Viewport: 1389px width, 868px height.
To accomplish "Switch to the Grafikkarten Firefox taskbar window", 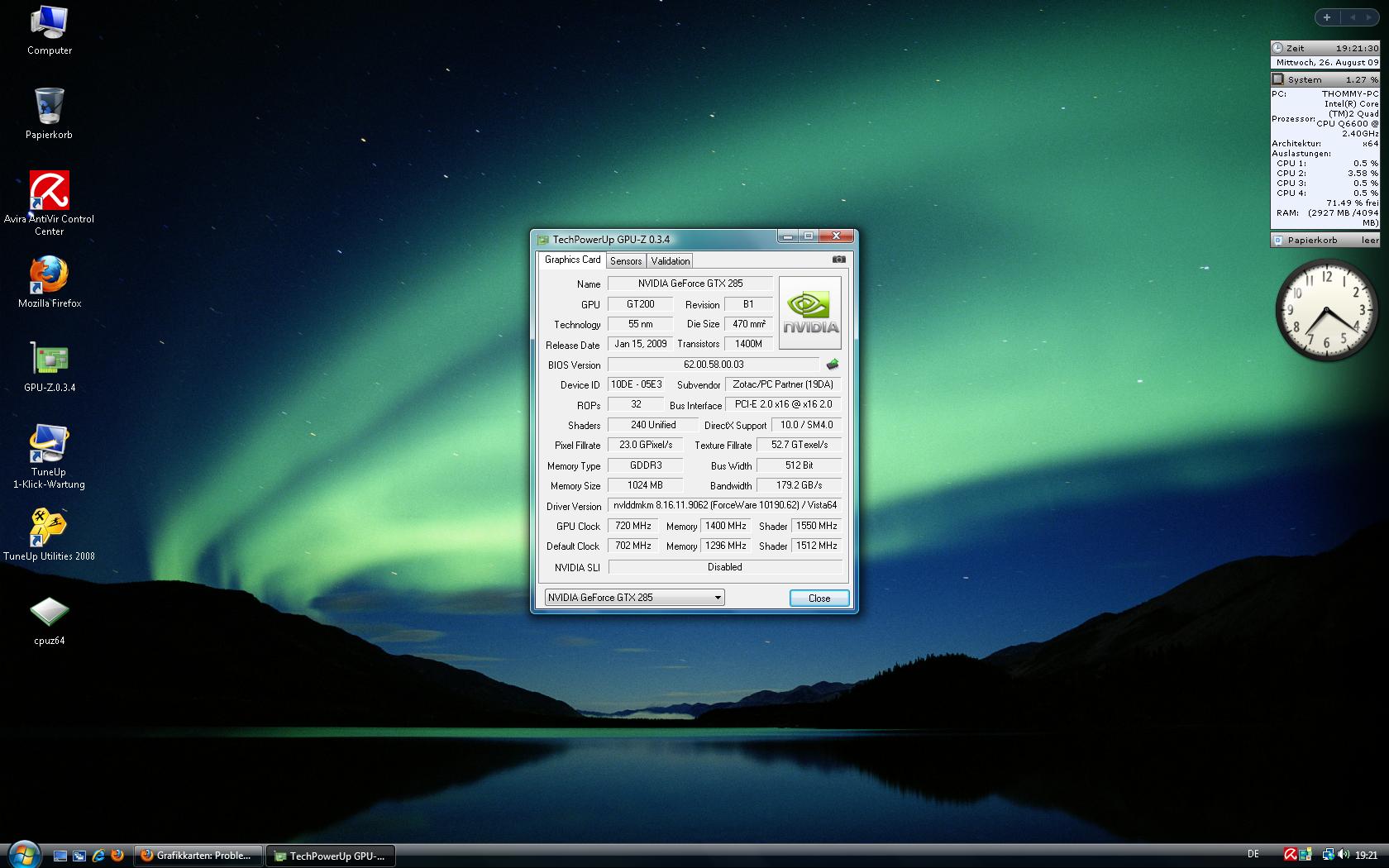I will (198, 856).
